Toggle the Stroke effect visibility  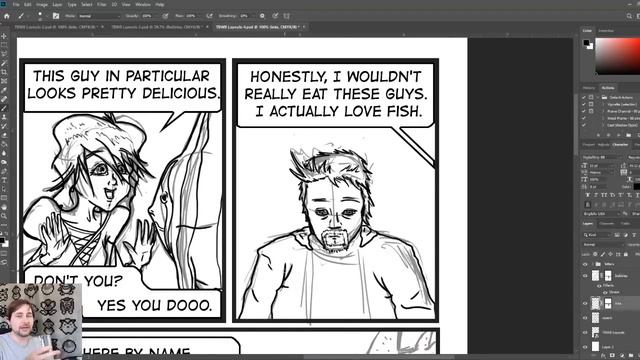point(605,292)
